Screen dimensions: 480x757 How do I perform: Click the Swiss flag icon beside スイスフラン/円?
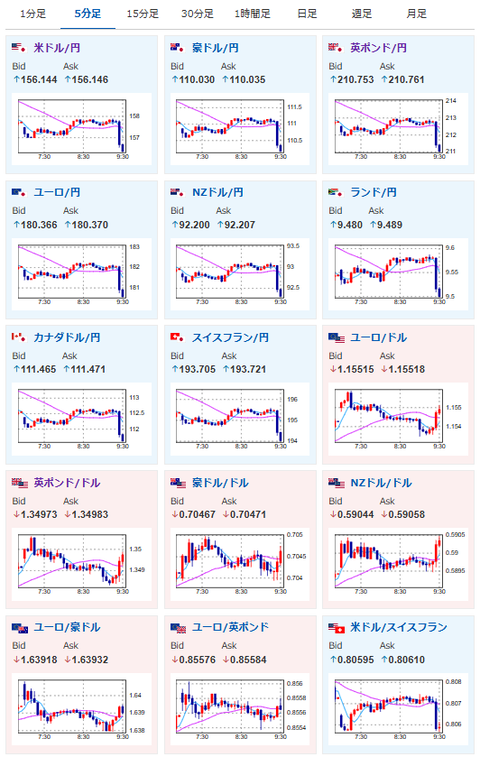coord(177,337)
